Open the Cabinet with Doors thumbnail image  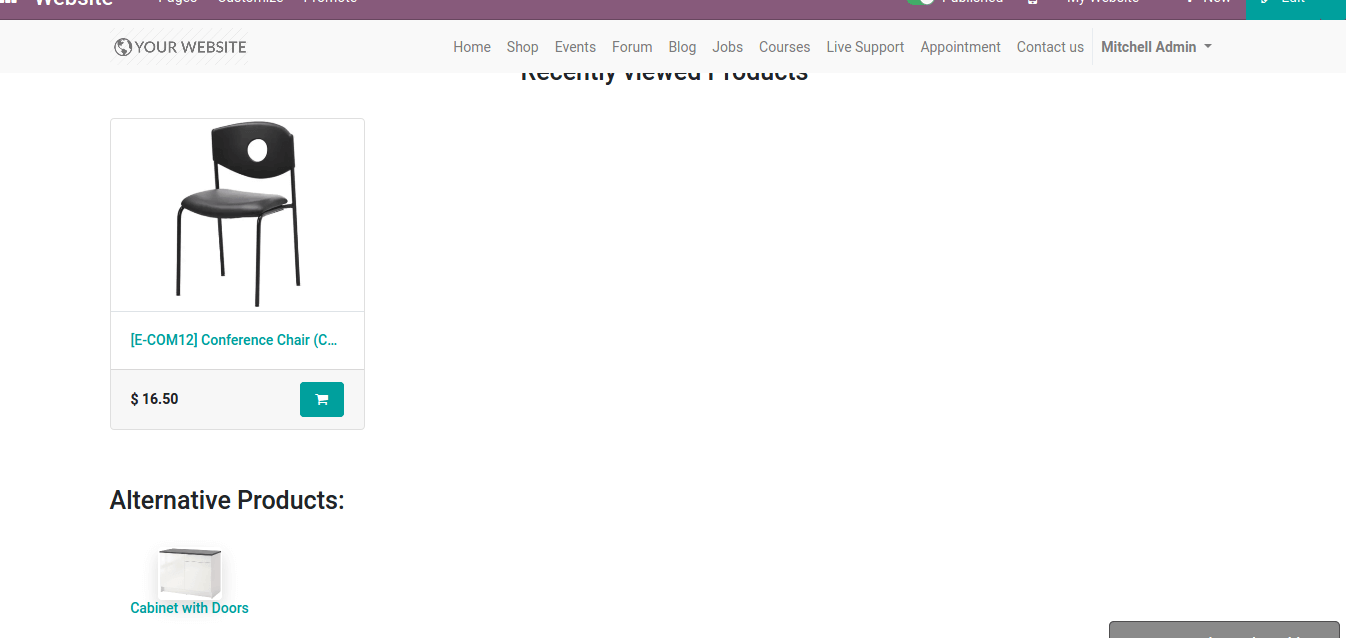tap(189, 572)
